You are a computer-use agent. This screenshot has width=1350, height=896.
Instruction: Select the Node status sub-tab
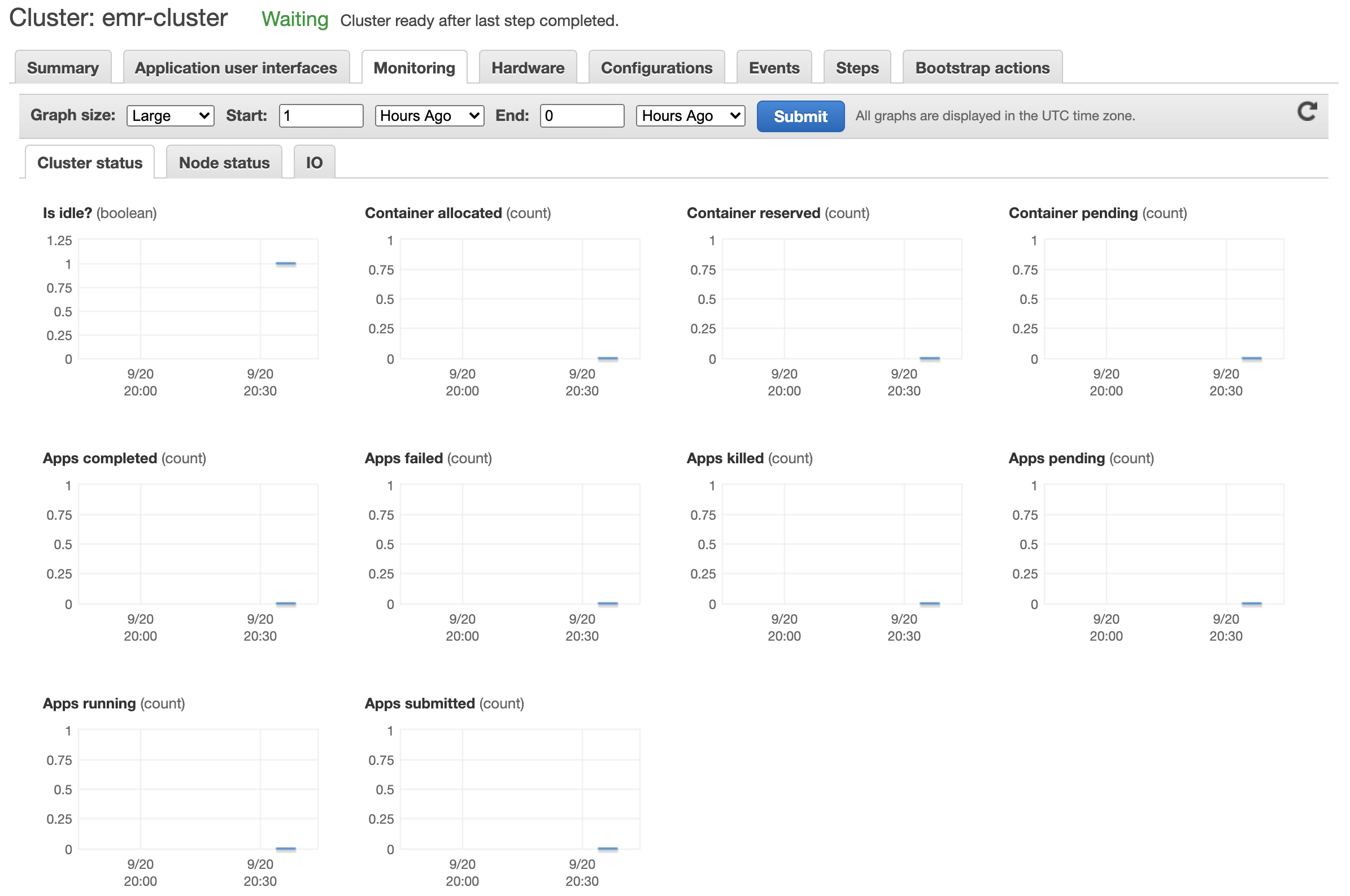click(224, 163)
